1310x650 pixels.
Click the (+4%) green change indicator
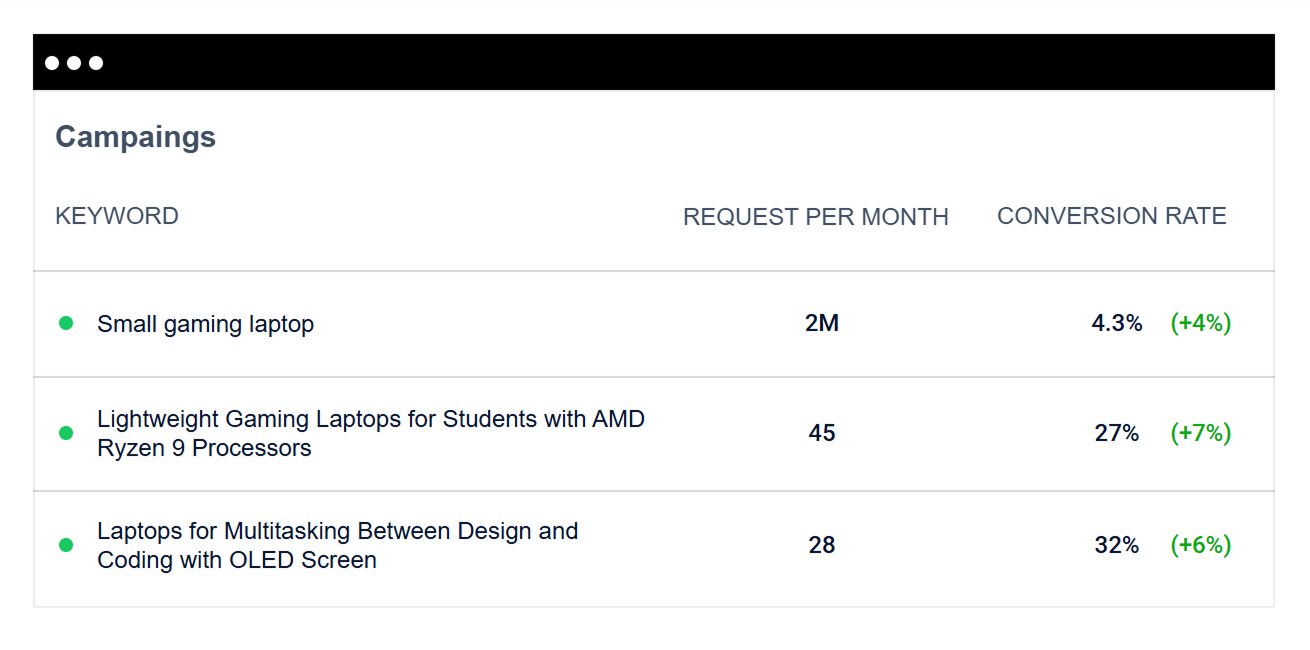(x=1200, y=323)
